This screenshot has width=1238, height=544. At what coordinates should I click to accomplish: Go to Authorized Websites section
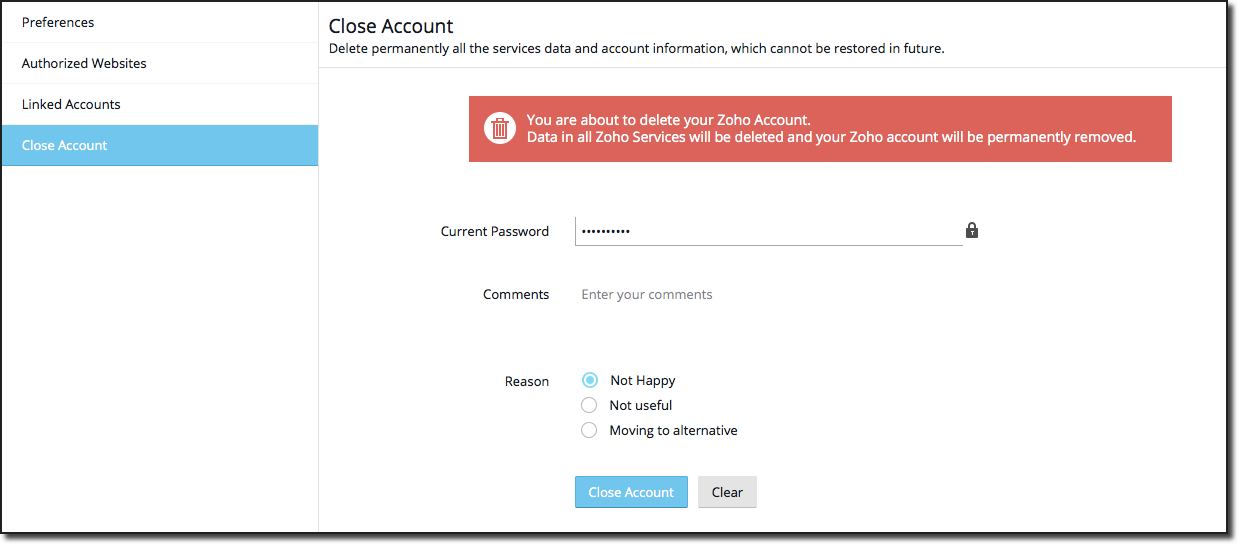click(84, 63)
